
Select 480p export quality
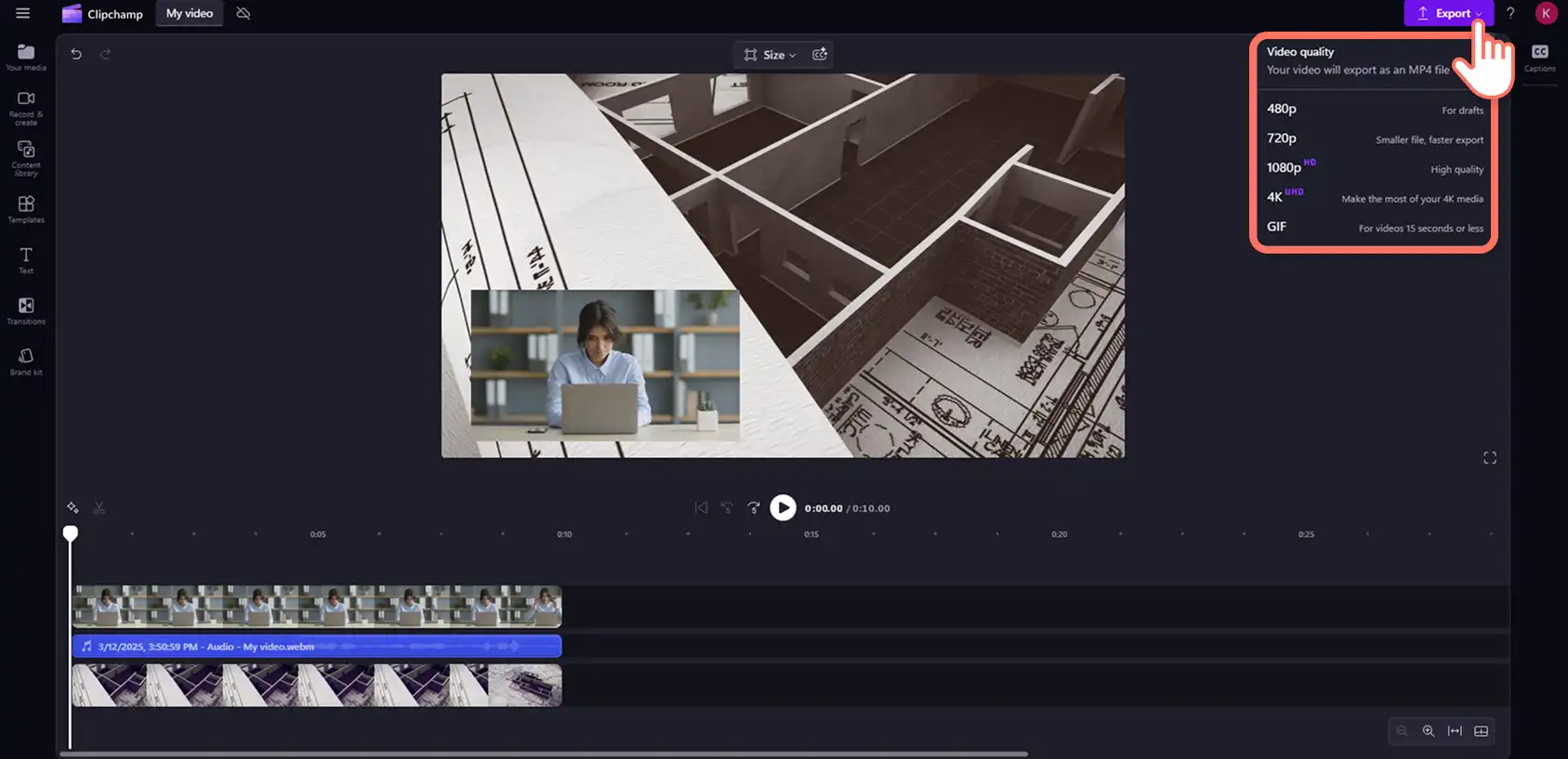tap(1375, 110)
